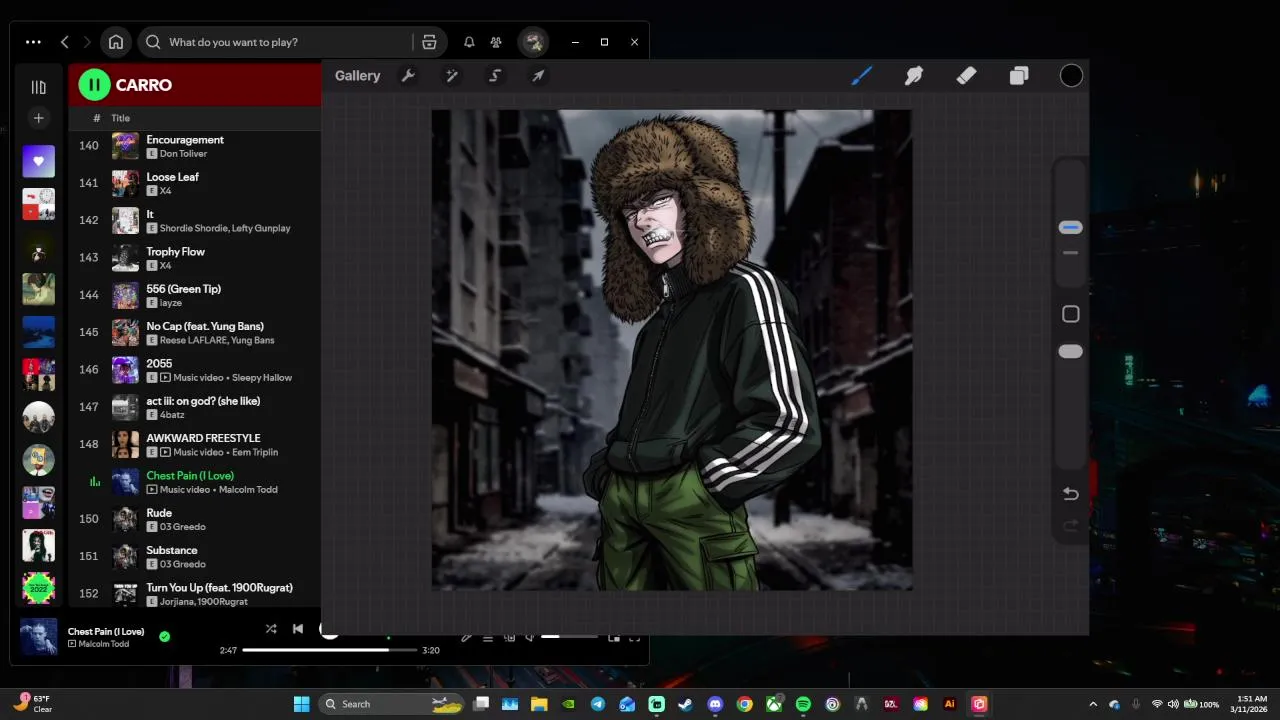The image size is (1280, 720).
Task: Open Liked Songs in the sidebar
Action: [x=38, y=161]
